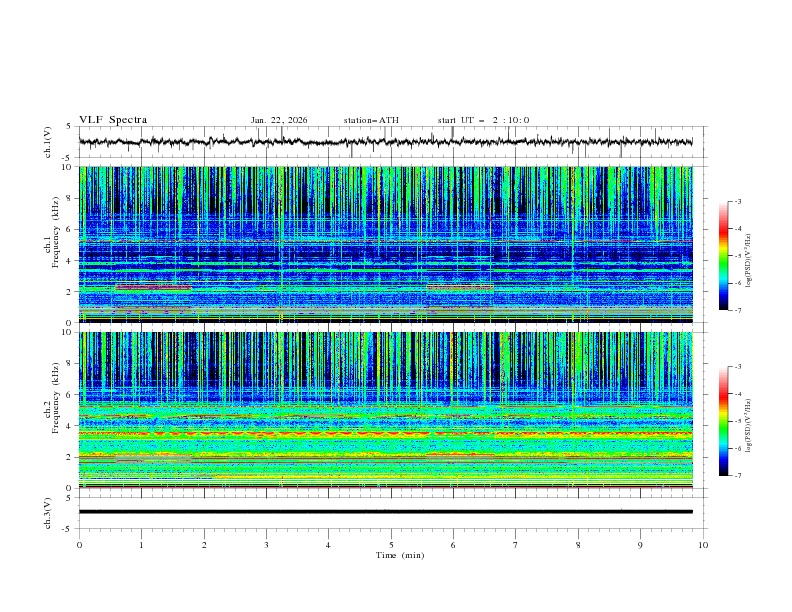This screenshot has height=612, width=792.
Task: Select the 5-minute tick label on time axis
Action: pos(391,544)
